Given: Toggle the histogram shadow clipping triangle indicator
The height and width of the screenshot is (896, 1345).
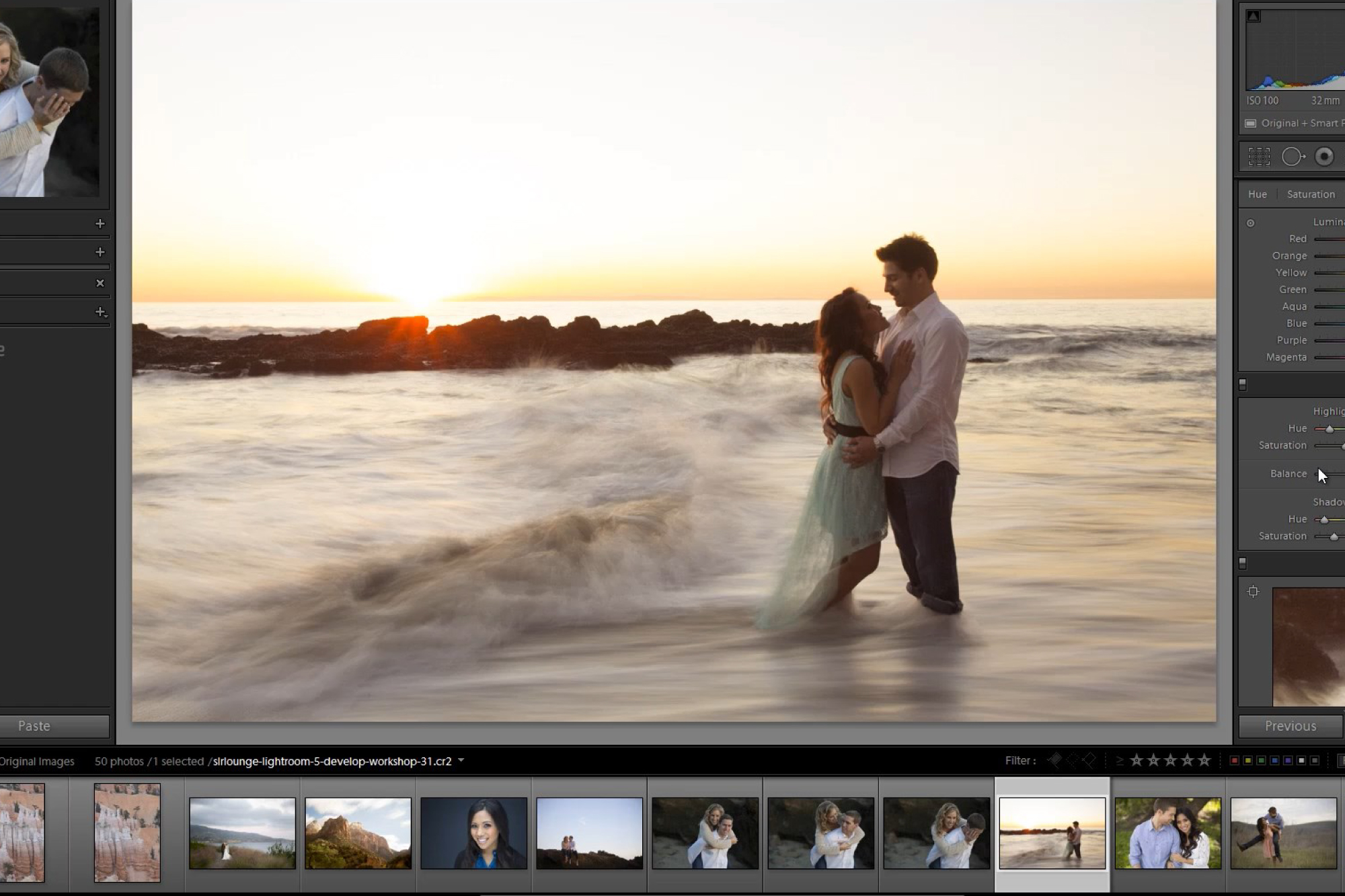Looking at the screenshot, I should [1253, 16].
